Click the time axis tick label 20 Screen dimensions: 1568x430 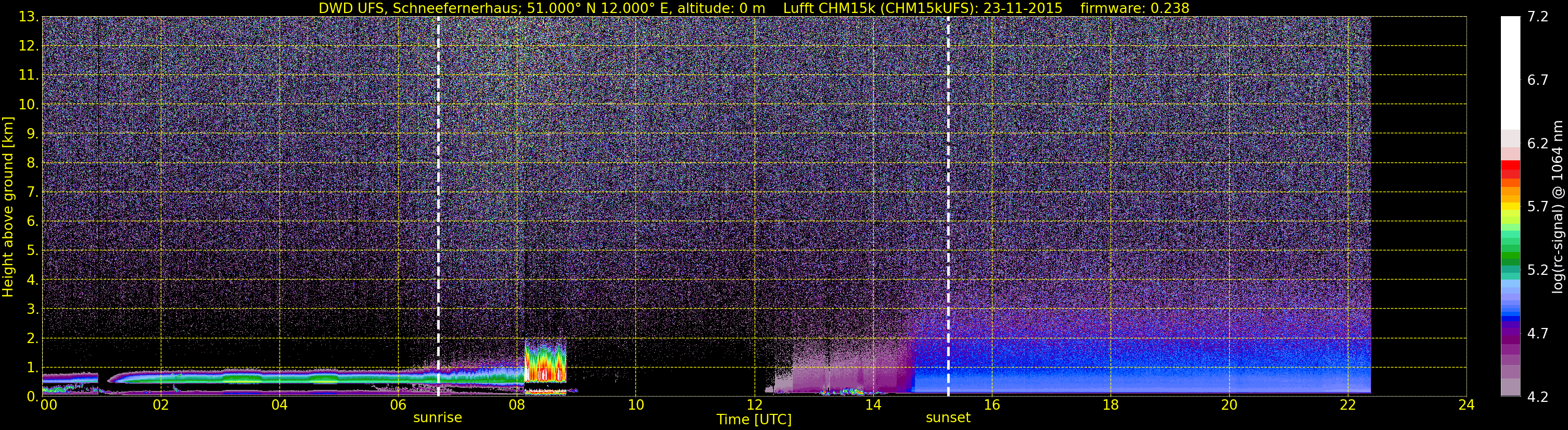coord(1229,405)
